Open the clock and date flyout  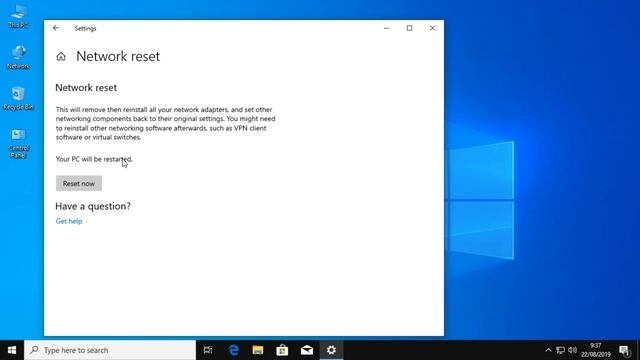[x=596, y=350]
